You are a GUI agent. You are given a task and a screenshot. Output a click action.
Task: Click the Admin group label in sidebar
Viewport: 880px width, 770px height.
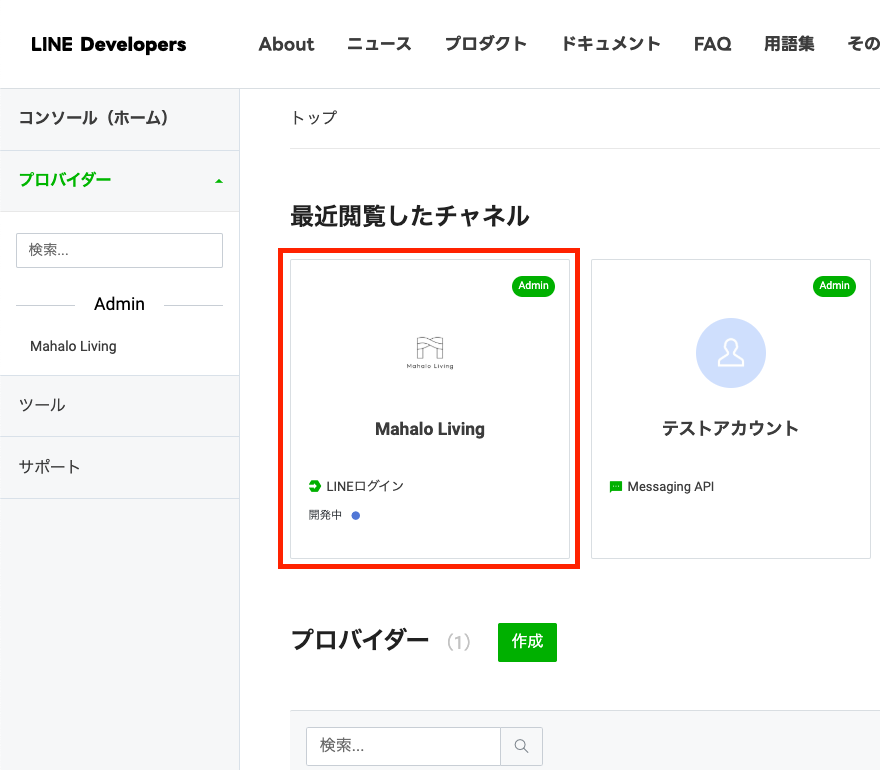click(x=120, y=304)
